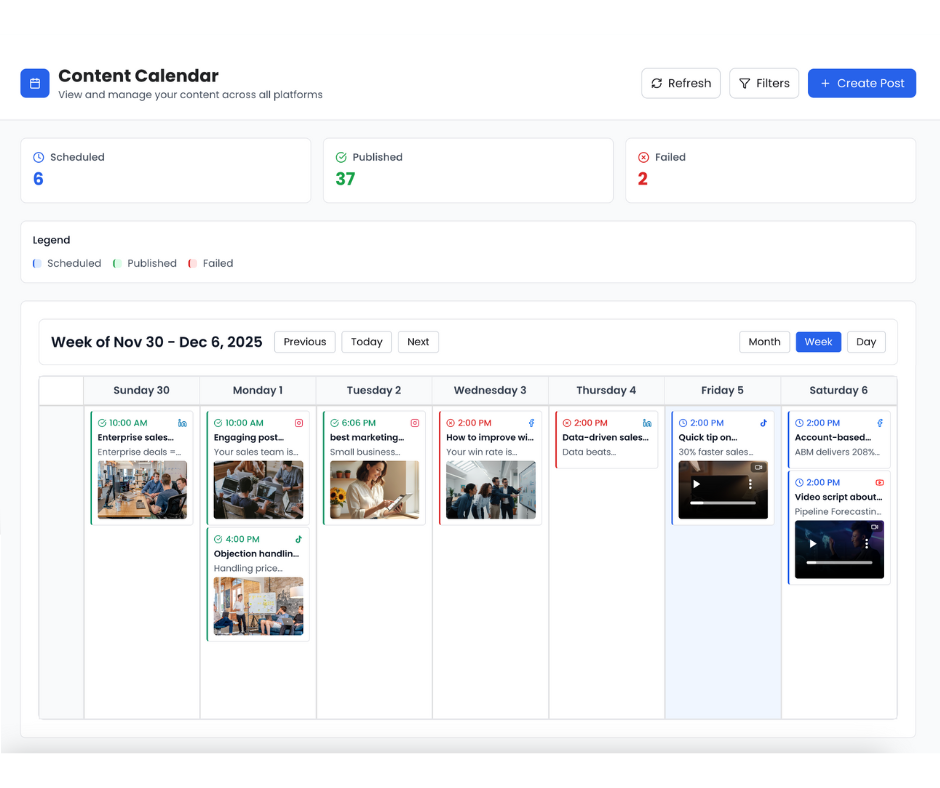Switch to Month view
Viewport: 940px width, 788px height.
click(x=764, y=341)
